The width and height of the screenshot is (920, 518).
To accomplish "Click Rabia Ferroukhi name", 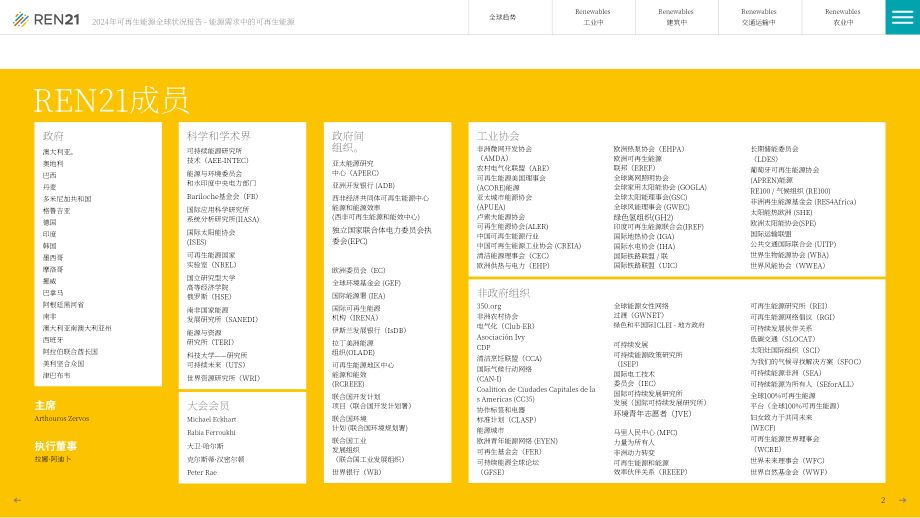I will coord(211,432).
